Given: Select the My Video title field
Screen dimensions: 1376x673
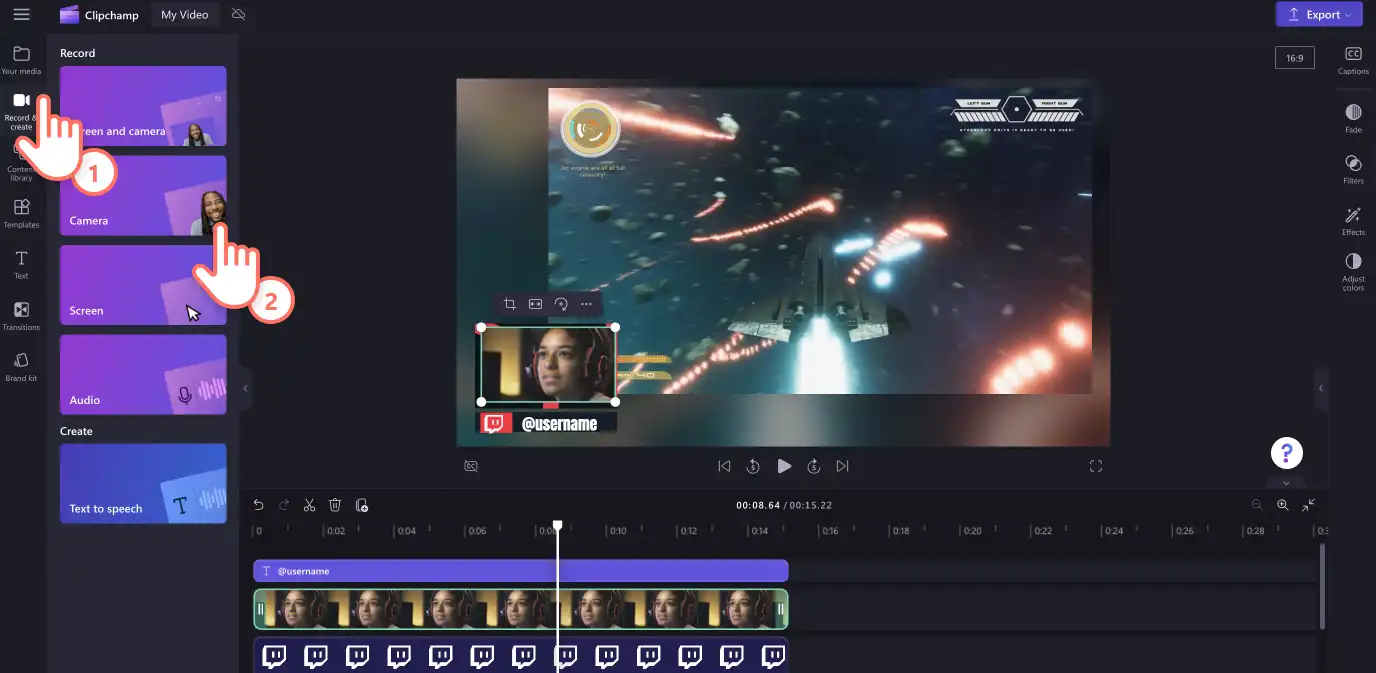Looking at the screenshot, I should coord(185,15).
